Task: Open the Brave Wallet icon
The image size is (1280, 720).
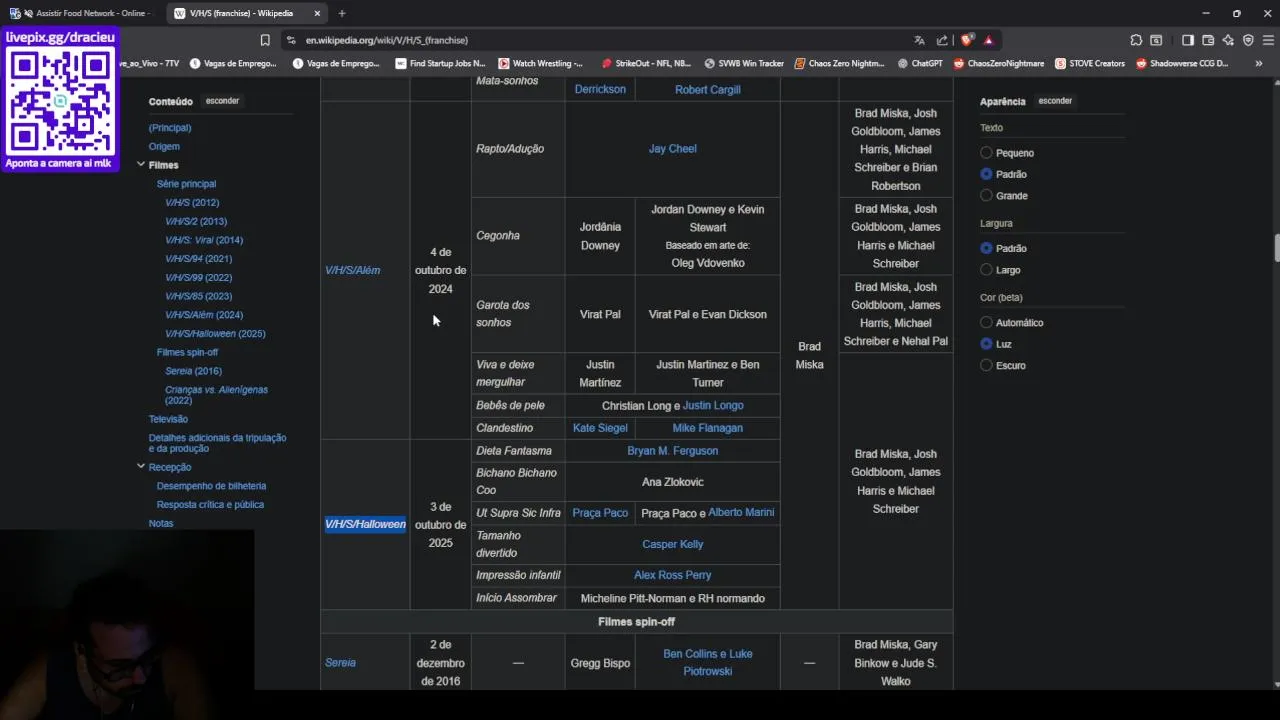Action: (x=1208, y=40)
